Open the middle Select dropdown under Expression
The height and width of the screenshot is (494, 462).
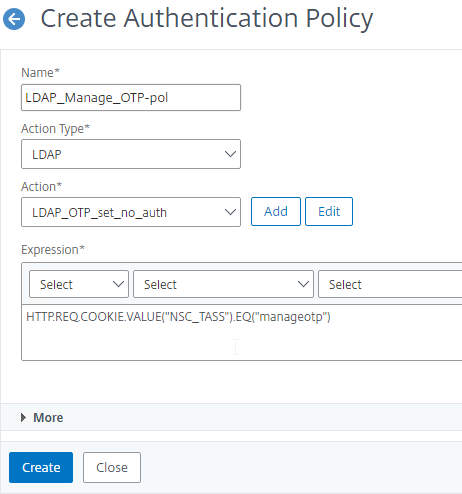click(223, 284)
